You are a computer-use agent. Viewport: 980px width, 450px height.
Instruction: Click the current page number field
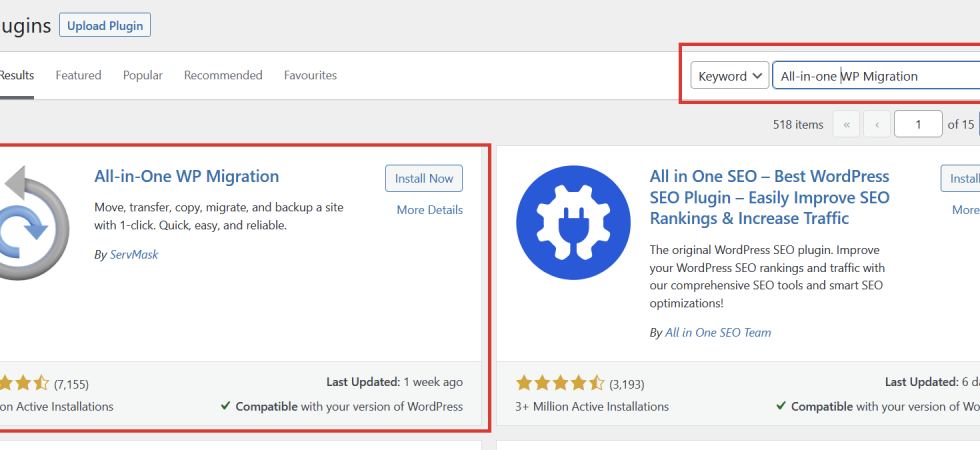pos(918,124)
